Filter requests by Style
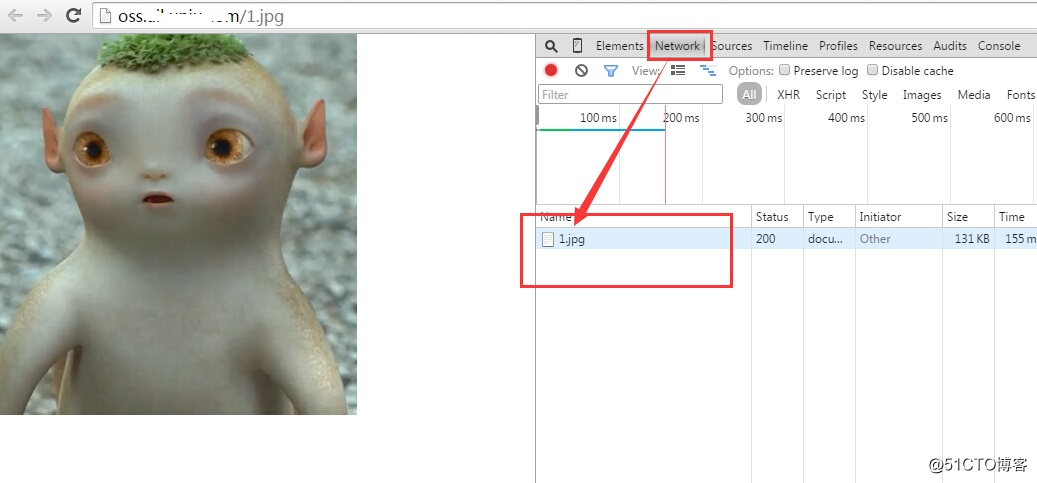This screenshot has height=483, width=1037. [874, 95]
